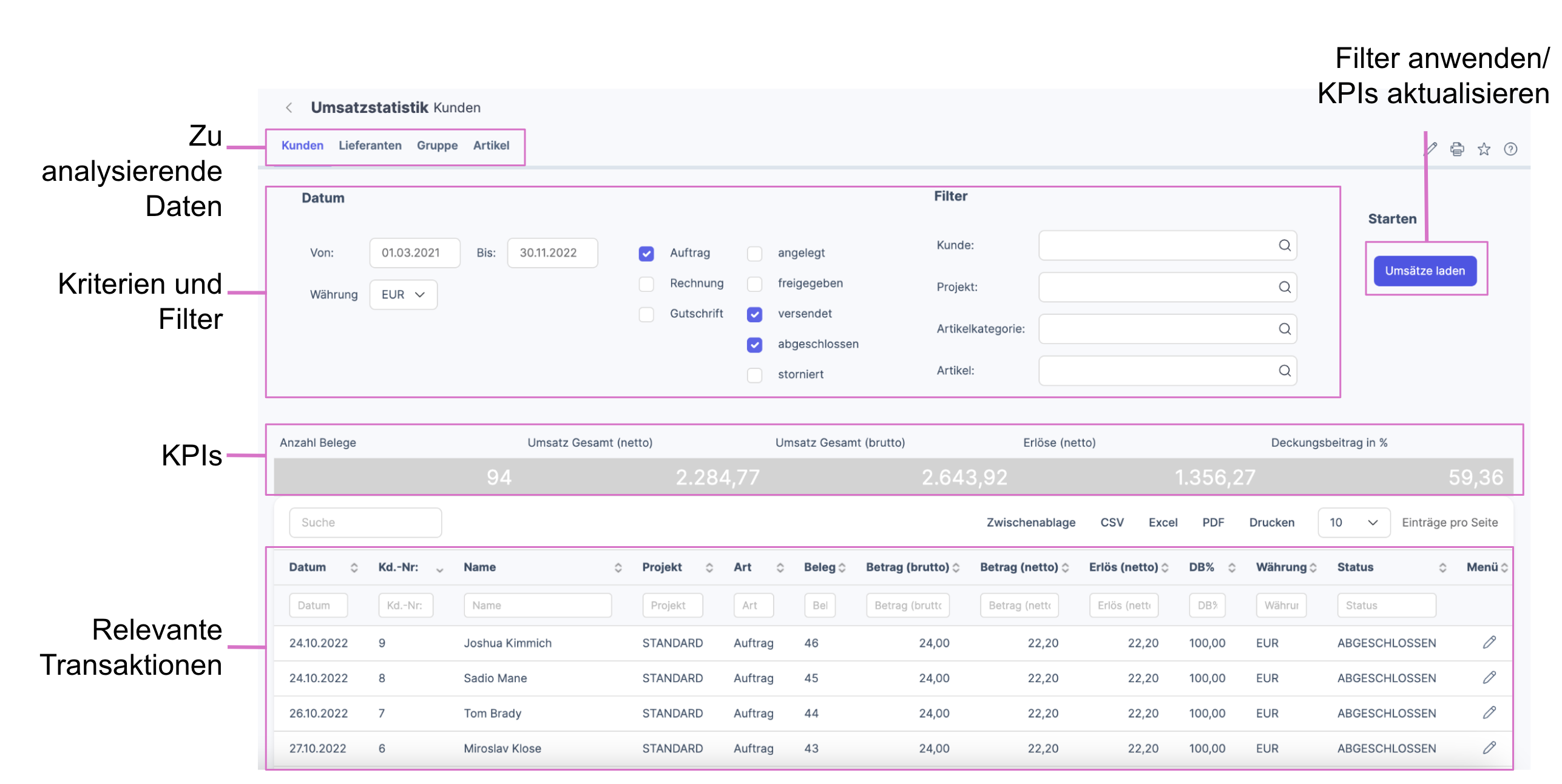This screenshot has height=784, width=1562.
Task: Uncheck the Auftrag checkbox
Action: 646,254
